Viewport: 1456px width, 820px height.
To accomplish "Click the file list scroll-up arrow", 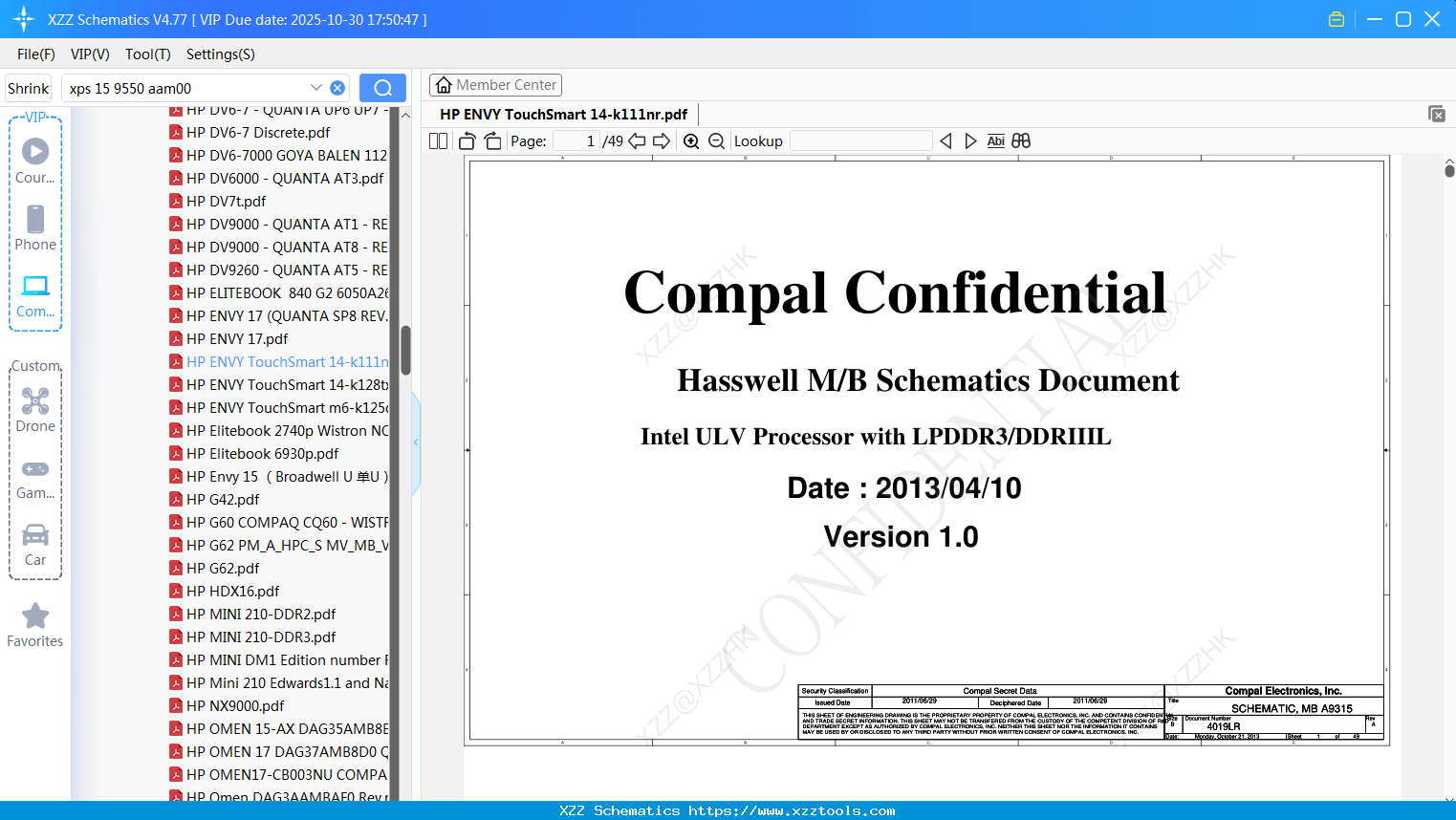I will click(405, 115).
